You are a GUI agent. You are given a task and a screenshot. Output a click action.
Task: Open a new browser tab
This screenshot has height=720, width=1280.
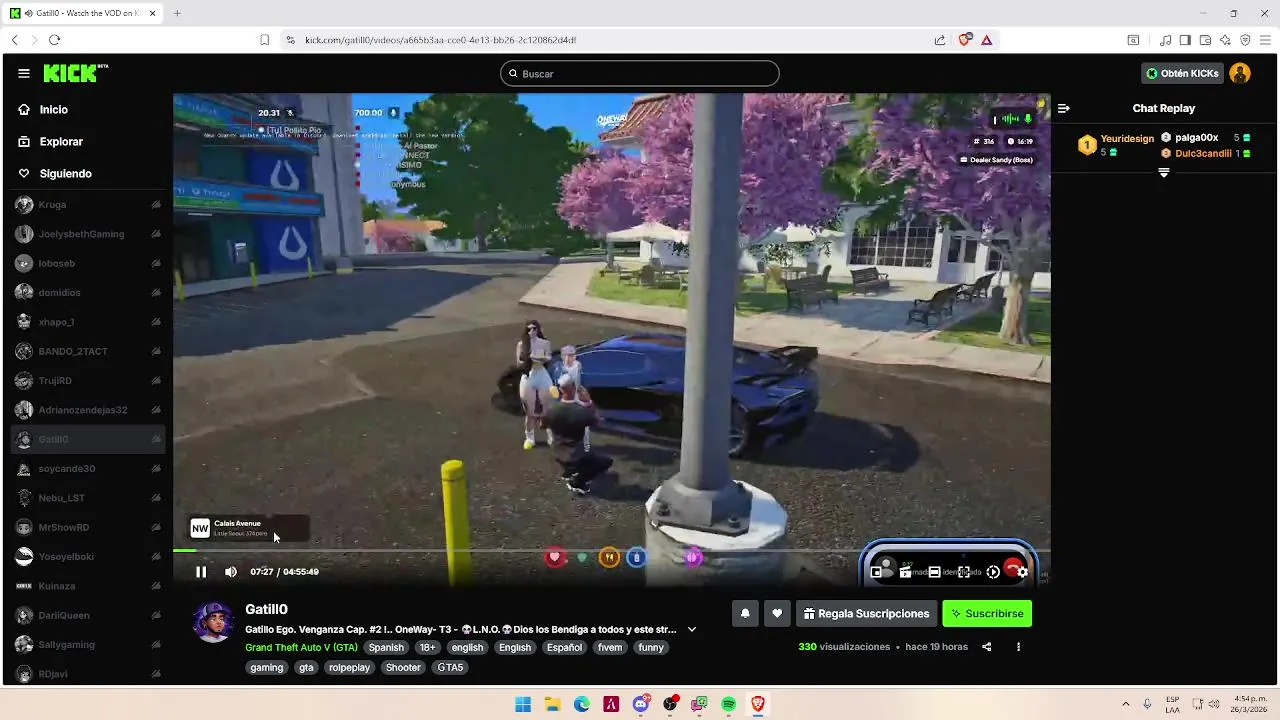tap(177, 13)
